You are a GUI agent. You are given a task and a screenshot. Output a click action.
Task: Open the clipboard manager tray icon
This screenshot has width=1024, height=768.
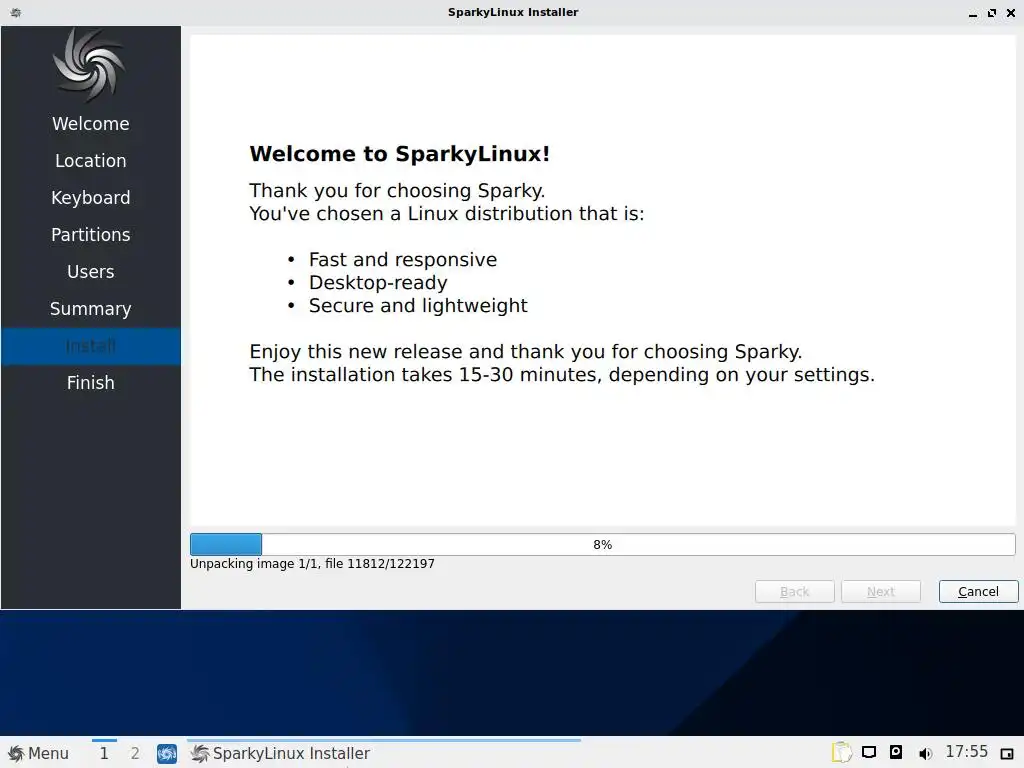(x=842, y=752)
